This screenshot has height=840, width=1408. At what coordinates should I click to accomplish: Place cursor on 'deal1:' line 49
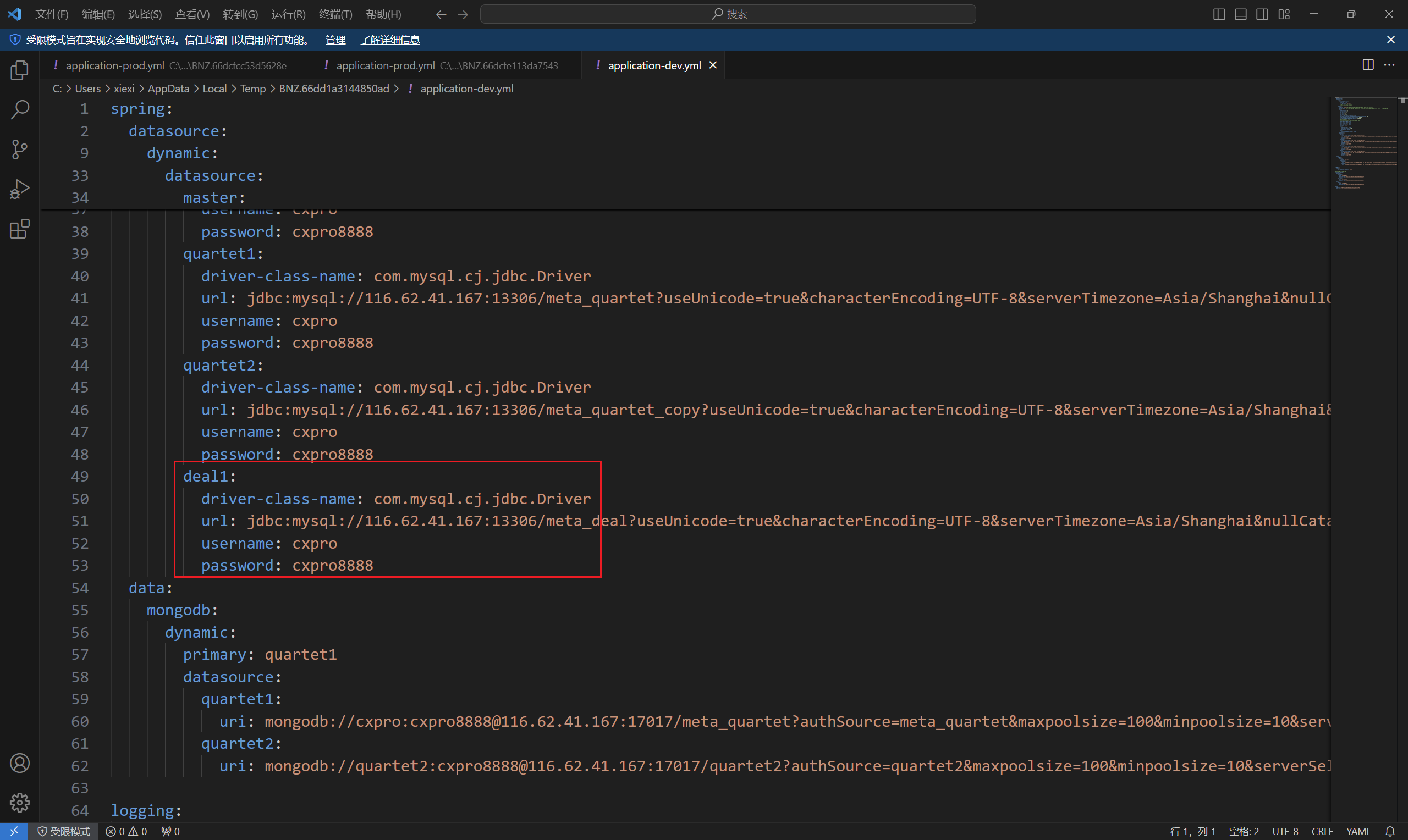(x=210, y=476)
